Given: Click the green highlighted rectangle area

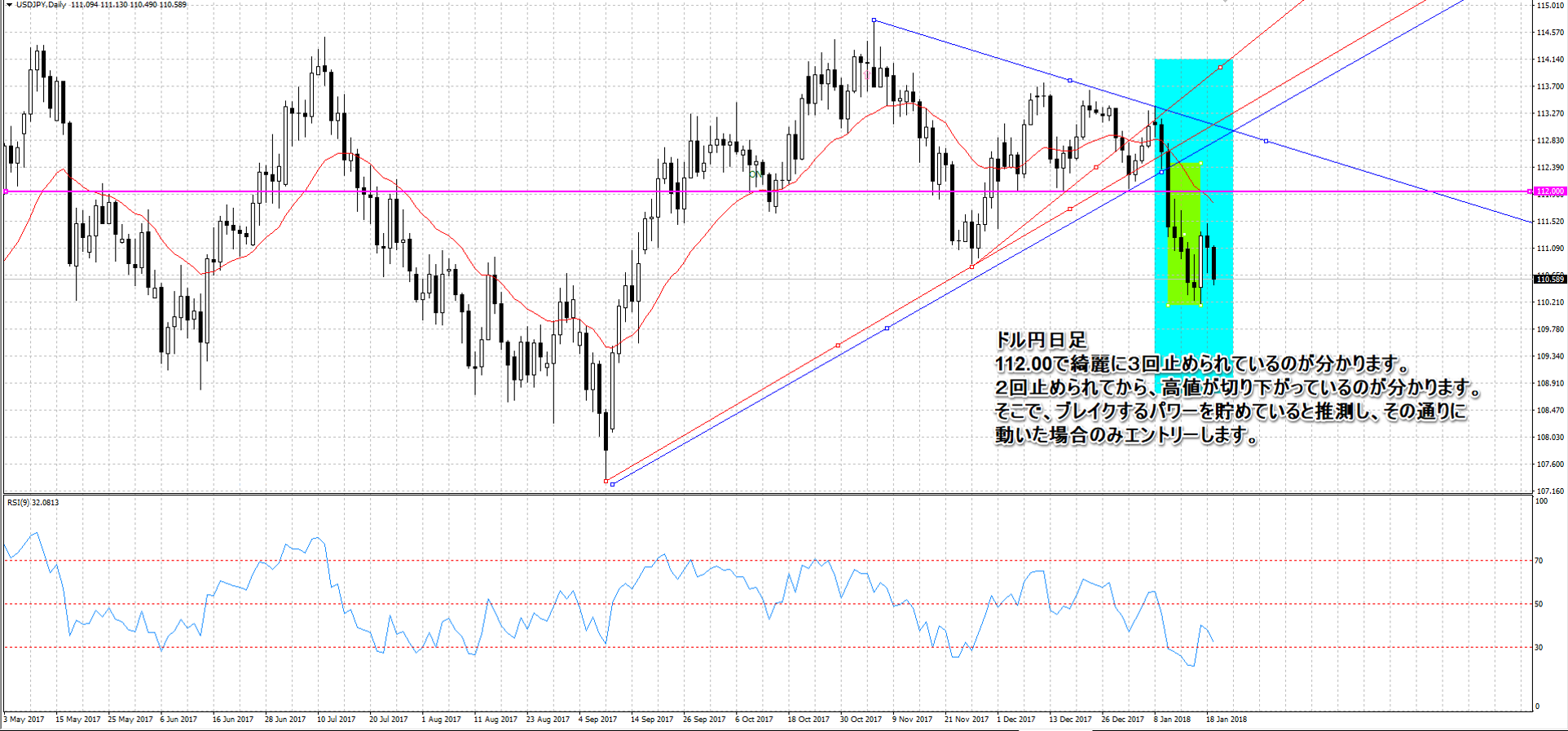Looking at the screenshot, I should click(x=1184, y=204).
